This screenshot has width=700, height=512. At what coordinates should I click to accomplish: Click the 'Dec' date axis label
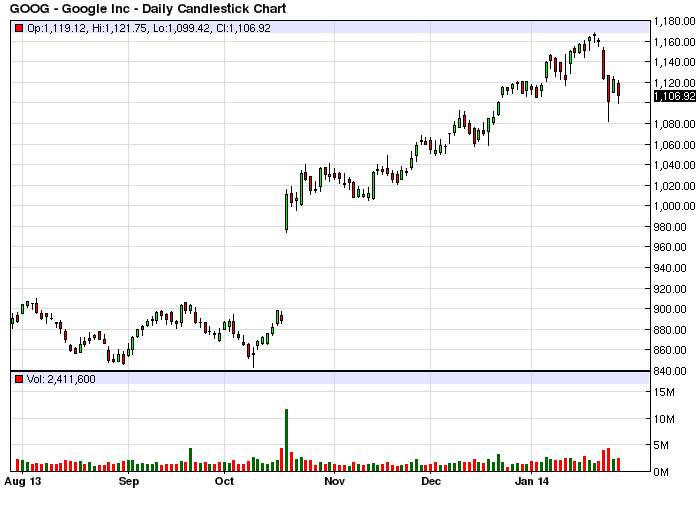coord(431,482)
